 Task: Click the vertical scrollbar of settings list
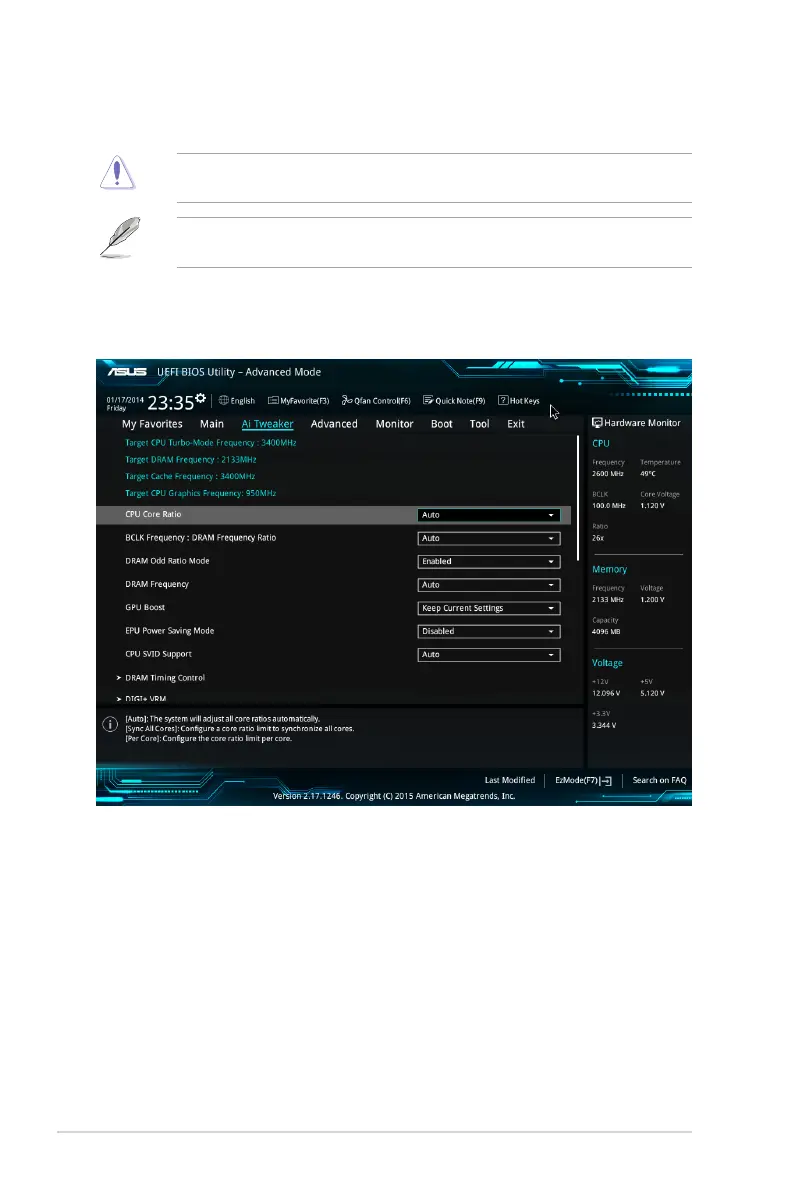coord(578,499)
